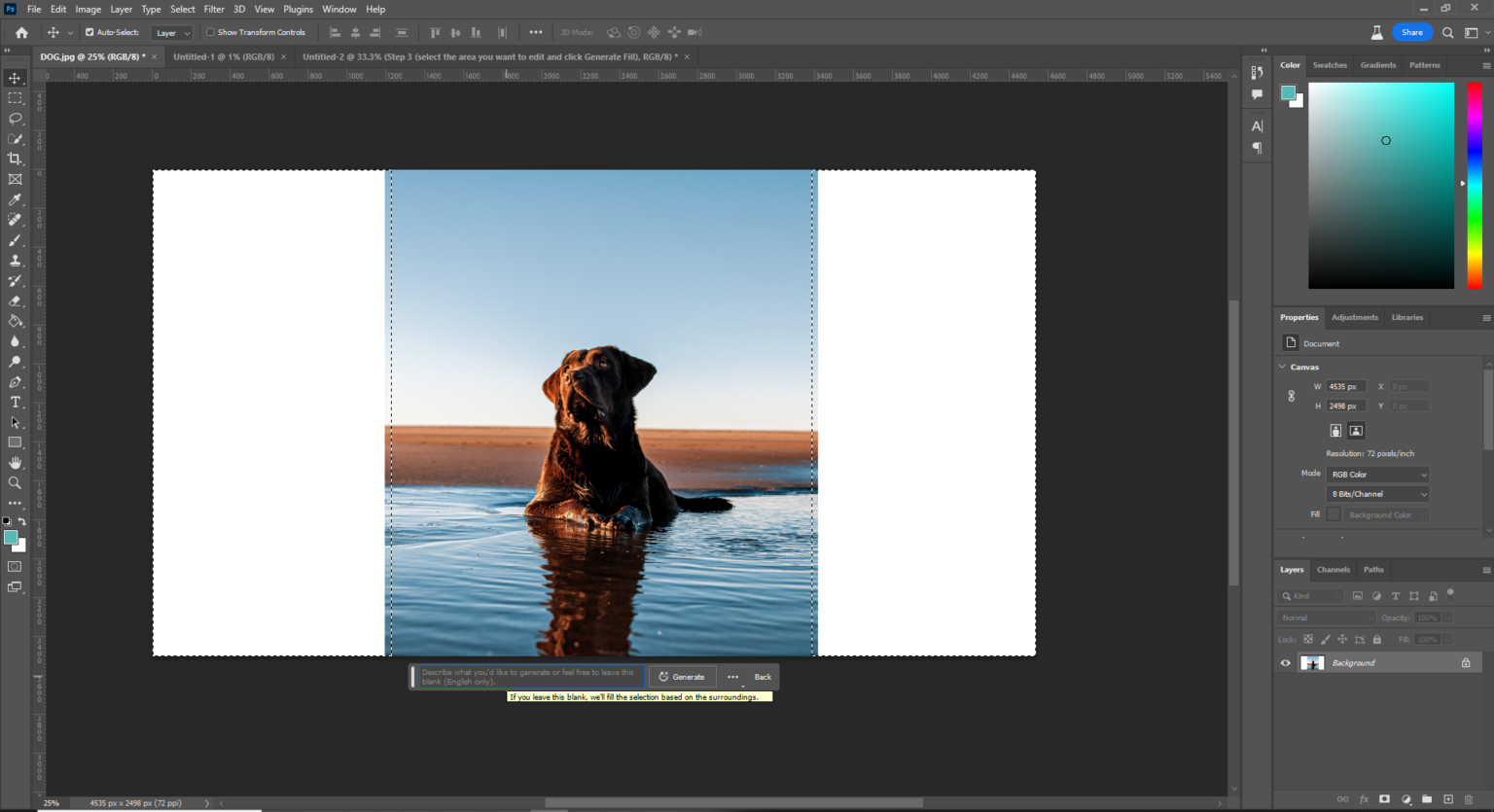The height and width of the screenshot is (812, 1494).
Task: Create new group folder icon
Action: [1427, 799]
